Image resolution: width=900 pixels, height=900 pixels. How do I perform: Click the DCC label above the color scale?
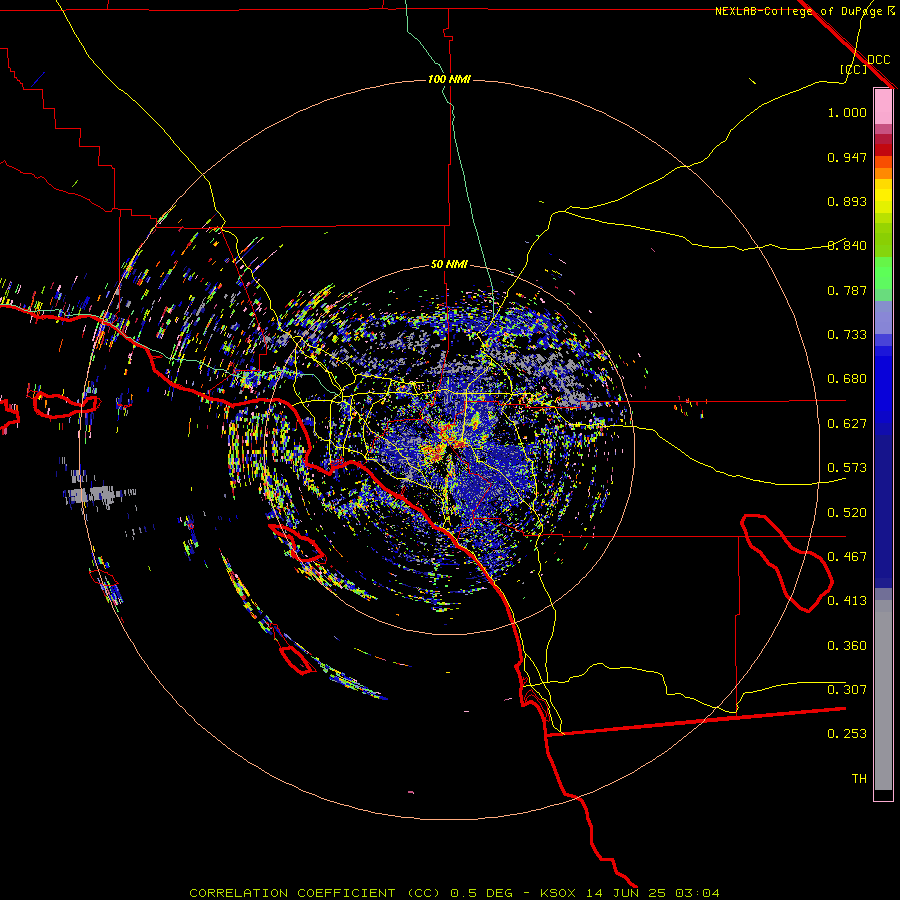pyautogui.click(x=878, y=60)
